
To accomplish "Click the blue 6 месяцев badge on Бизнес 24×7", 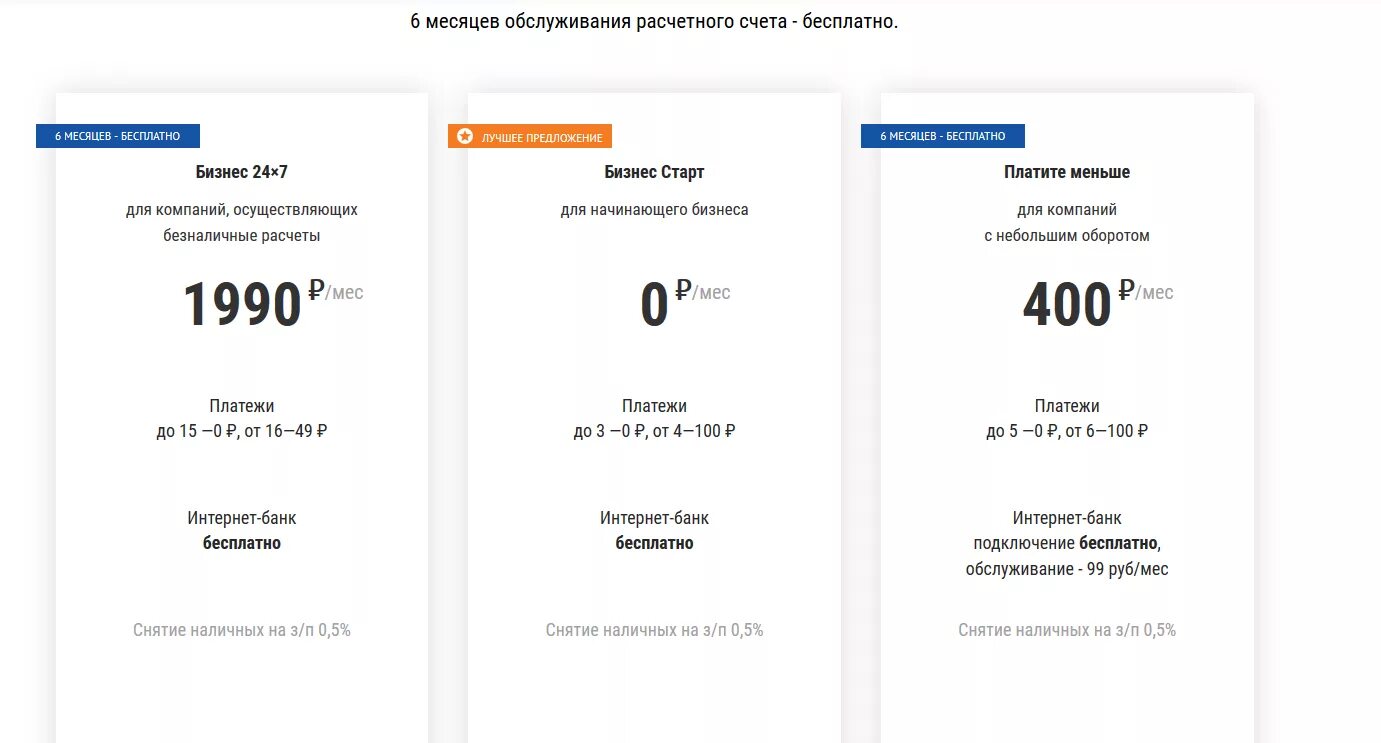I will pyautogui.click(x=118, y=136).
